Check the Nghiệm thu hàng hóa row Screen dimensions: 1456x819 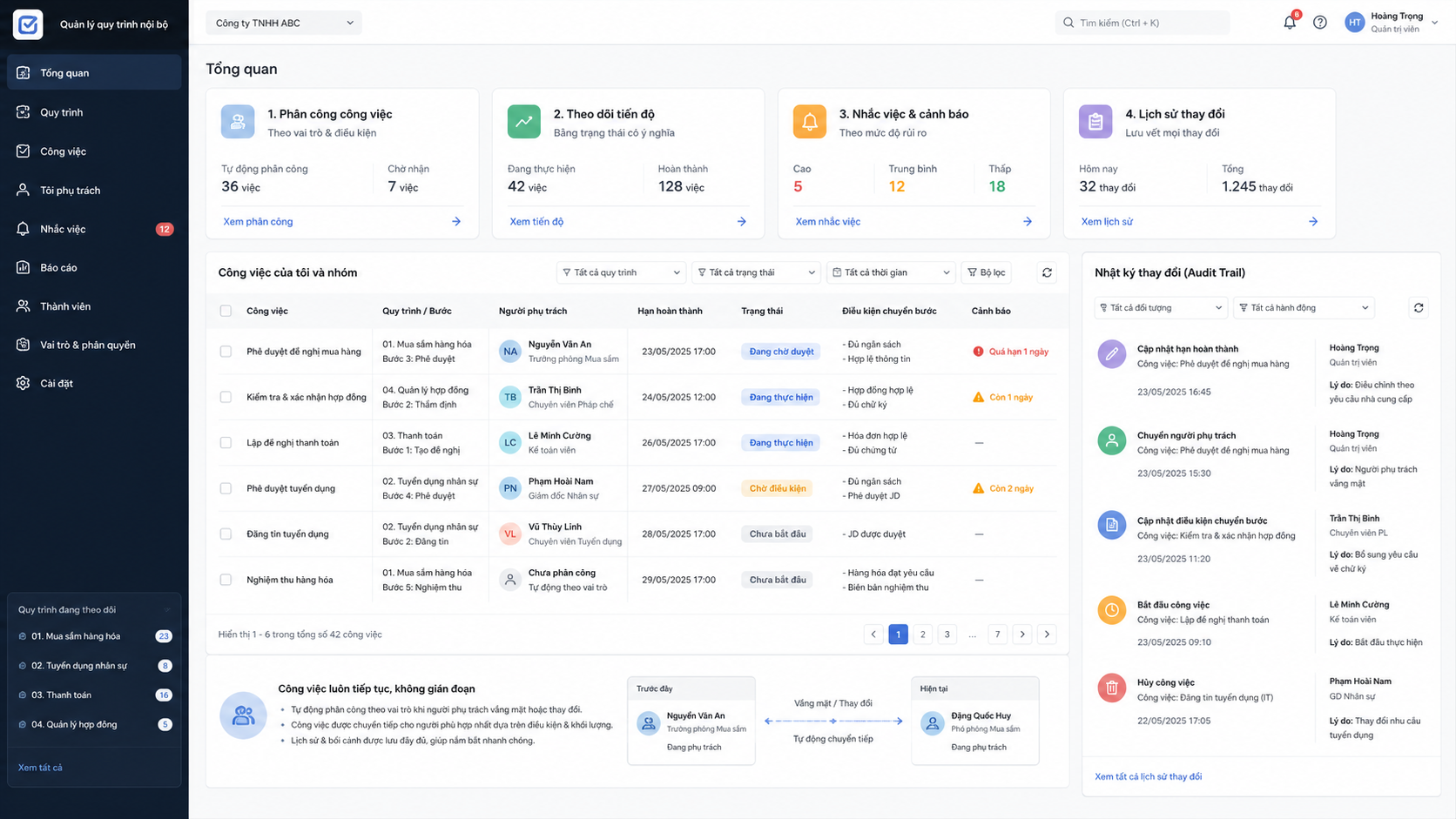226,580
